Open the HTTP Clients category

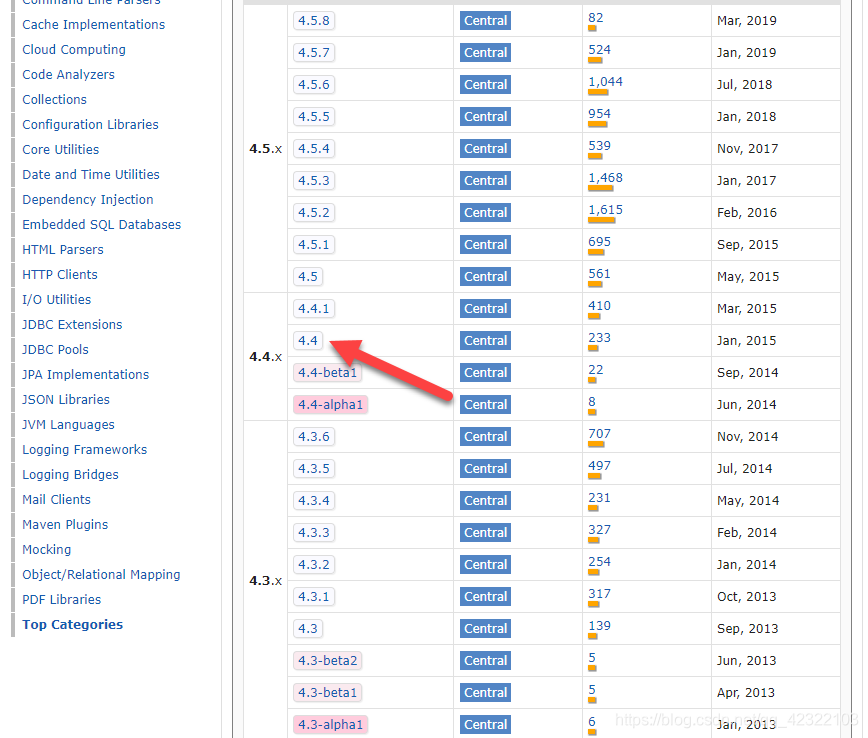point(60,274)
